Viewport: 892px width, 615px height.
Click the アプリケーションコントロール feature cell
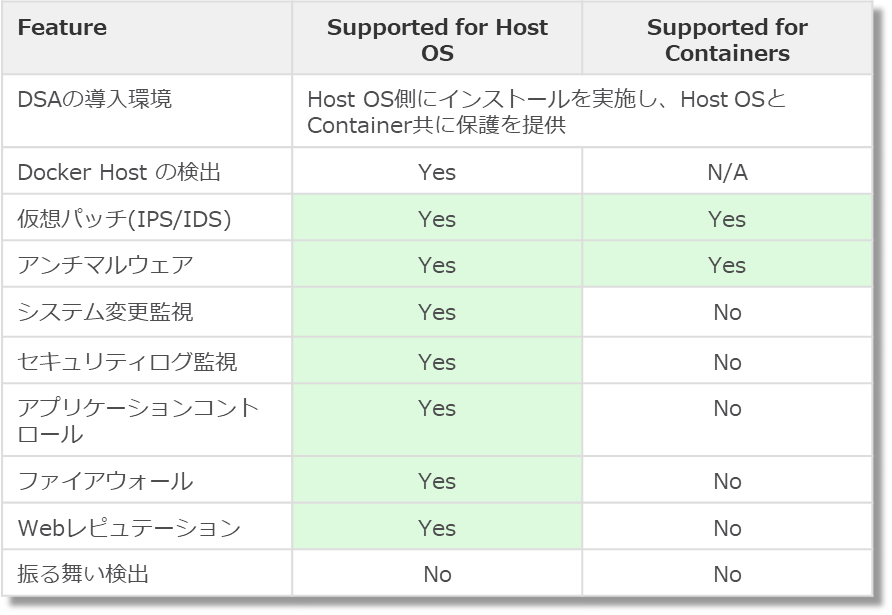pyautogui.click(x=138, y=421)
